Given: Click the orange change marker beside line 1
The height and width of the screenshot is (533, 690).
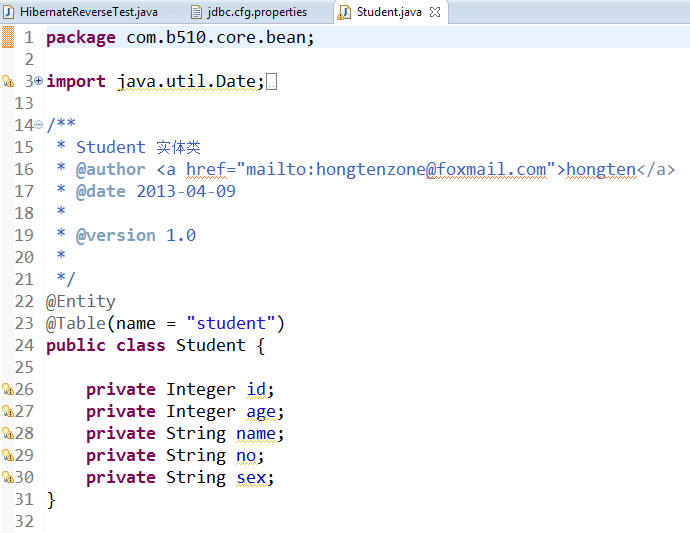Looking at the screenshot, I should 8,37.
